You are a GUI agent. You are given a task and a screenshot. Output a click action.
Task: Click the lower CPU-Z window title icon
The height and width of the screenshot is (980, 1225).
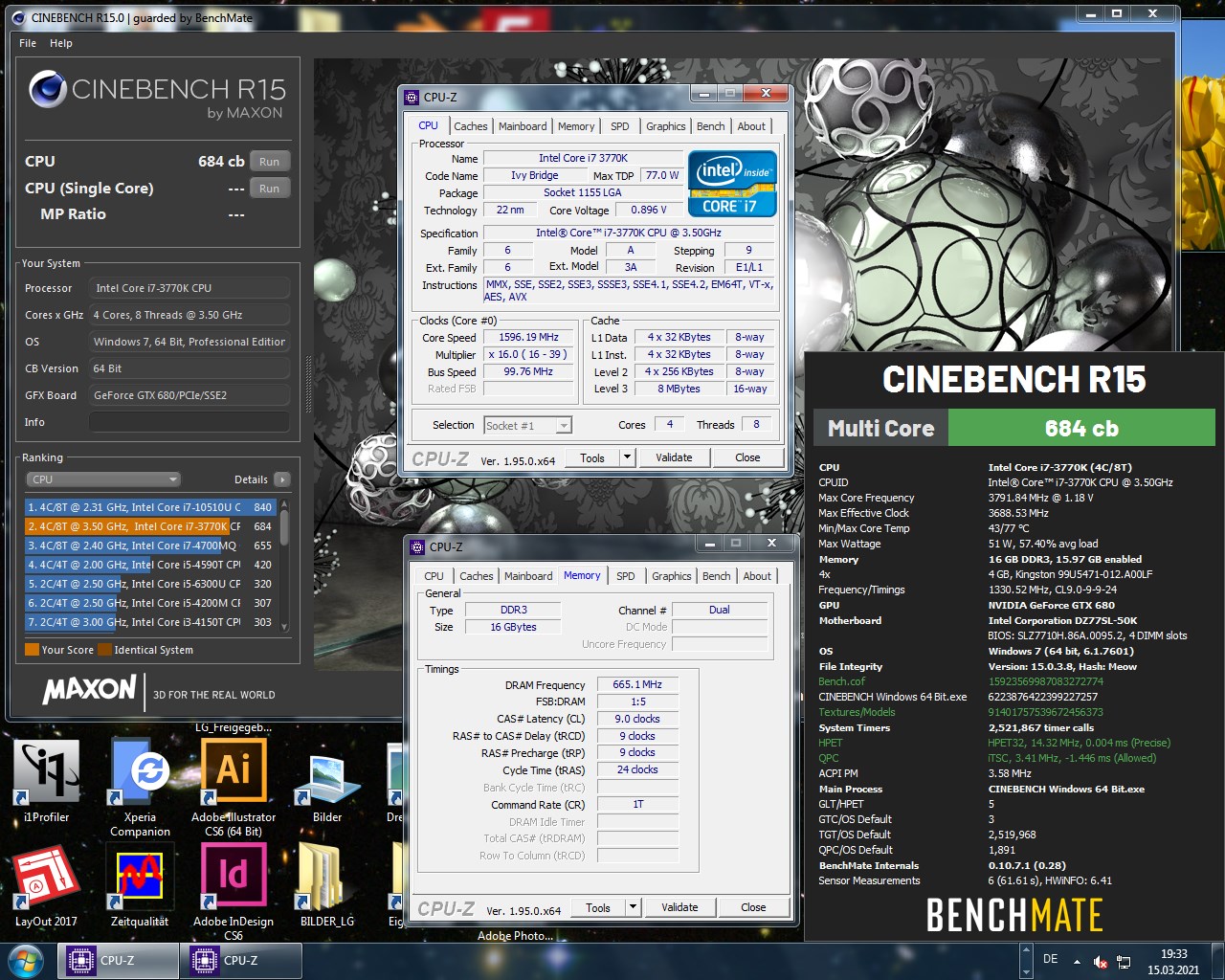click(x=417, y=546)
